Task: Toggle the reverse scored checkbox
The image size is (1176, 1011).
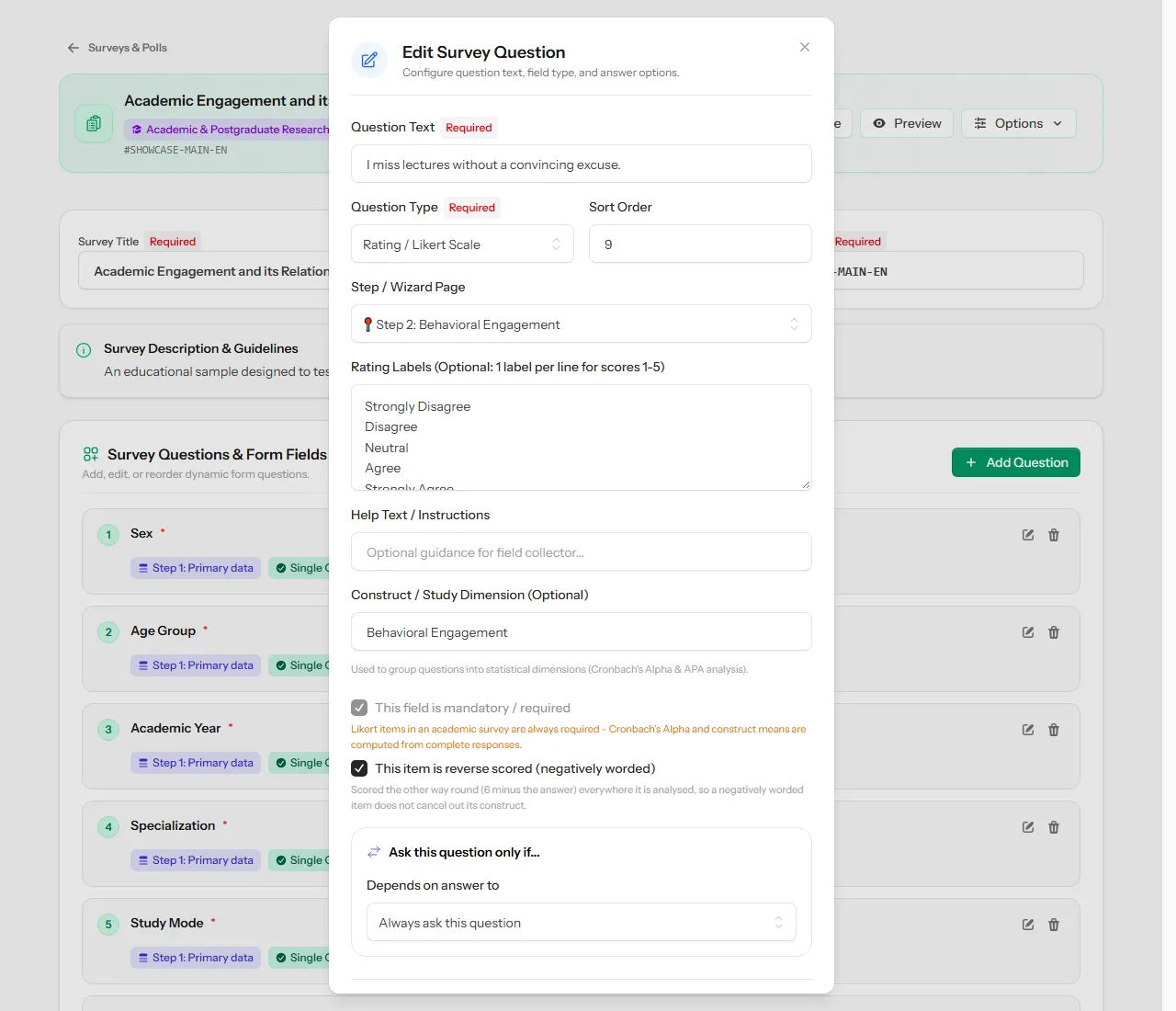Action: click(x=359, y=768)
